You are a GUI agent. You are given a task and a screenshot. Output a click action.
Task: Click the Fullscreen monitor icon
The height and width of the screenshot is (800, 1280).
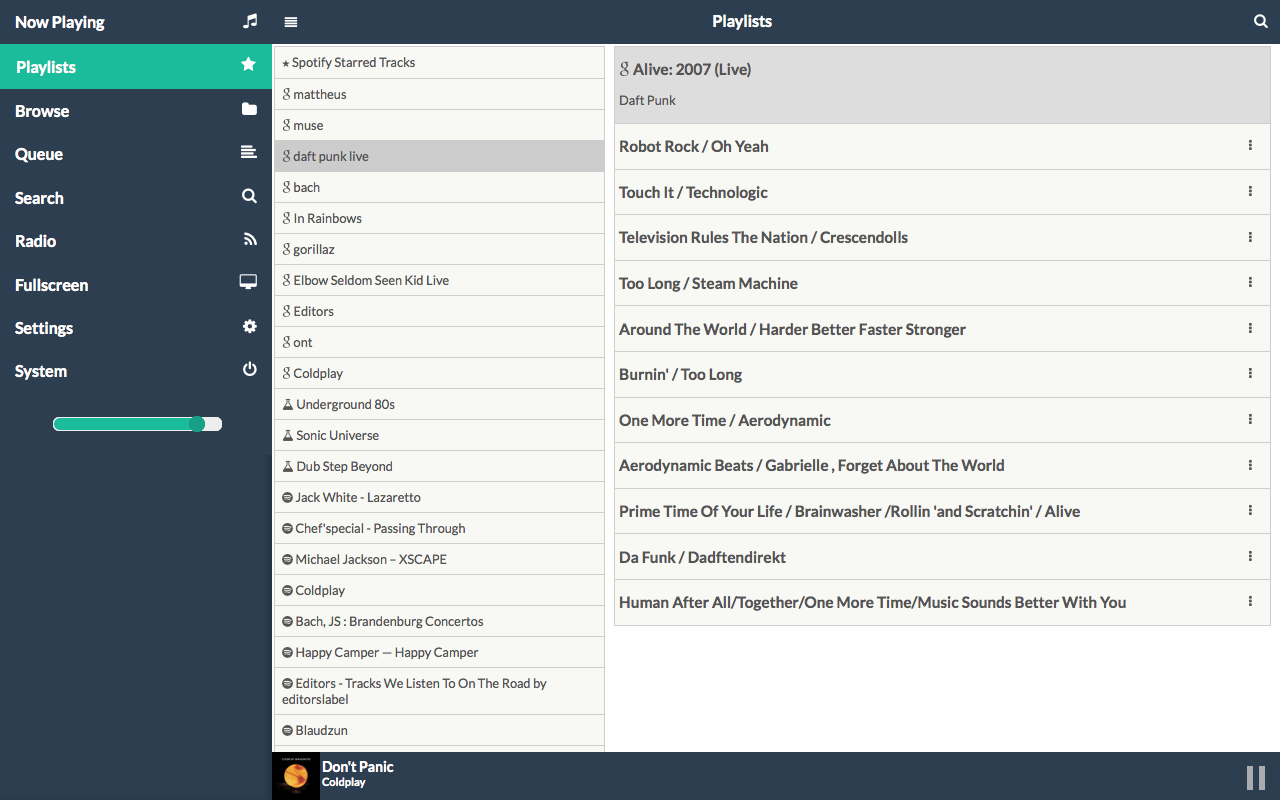click(248, 283)
